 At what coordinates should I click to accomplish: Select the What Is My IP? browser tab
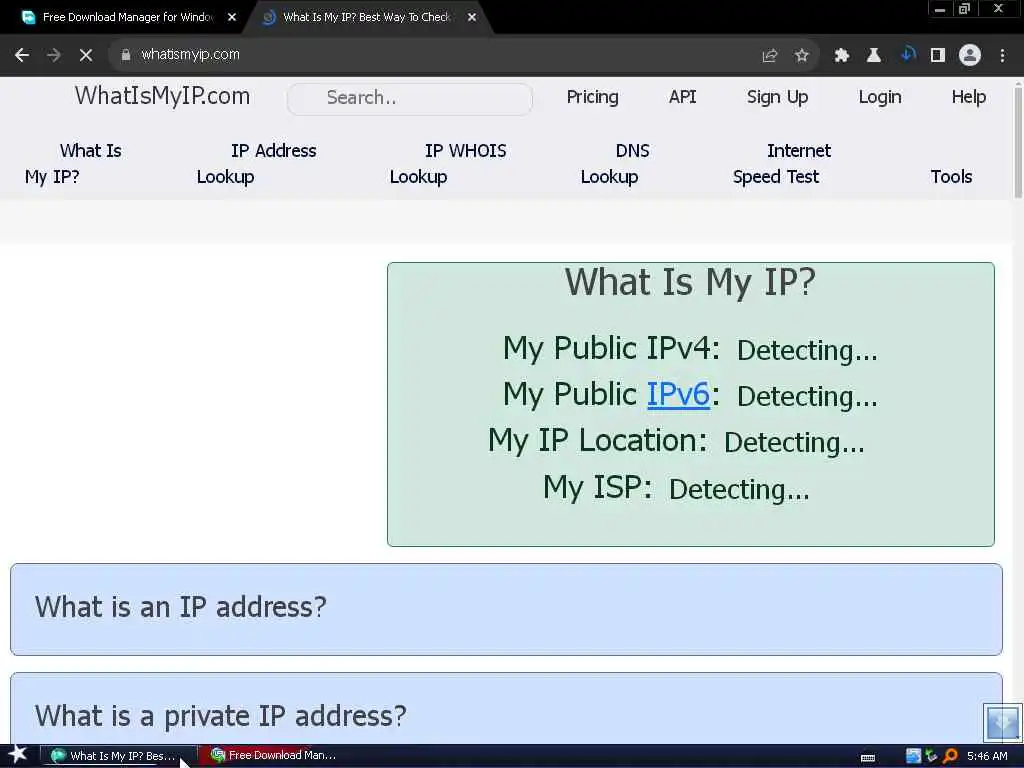(367, 18)
